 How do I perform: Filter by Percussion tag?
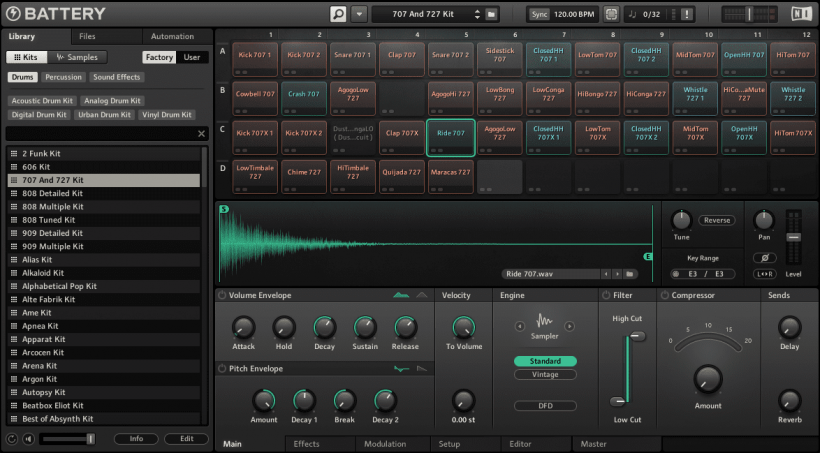(63, 77)
